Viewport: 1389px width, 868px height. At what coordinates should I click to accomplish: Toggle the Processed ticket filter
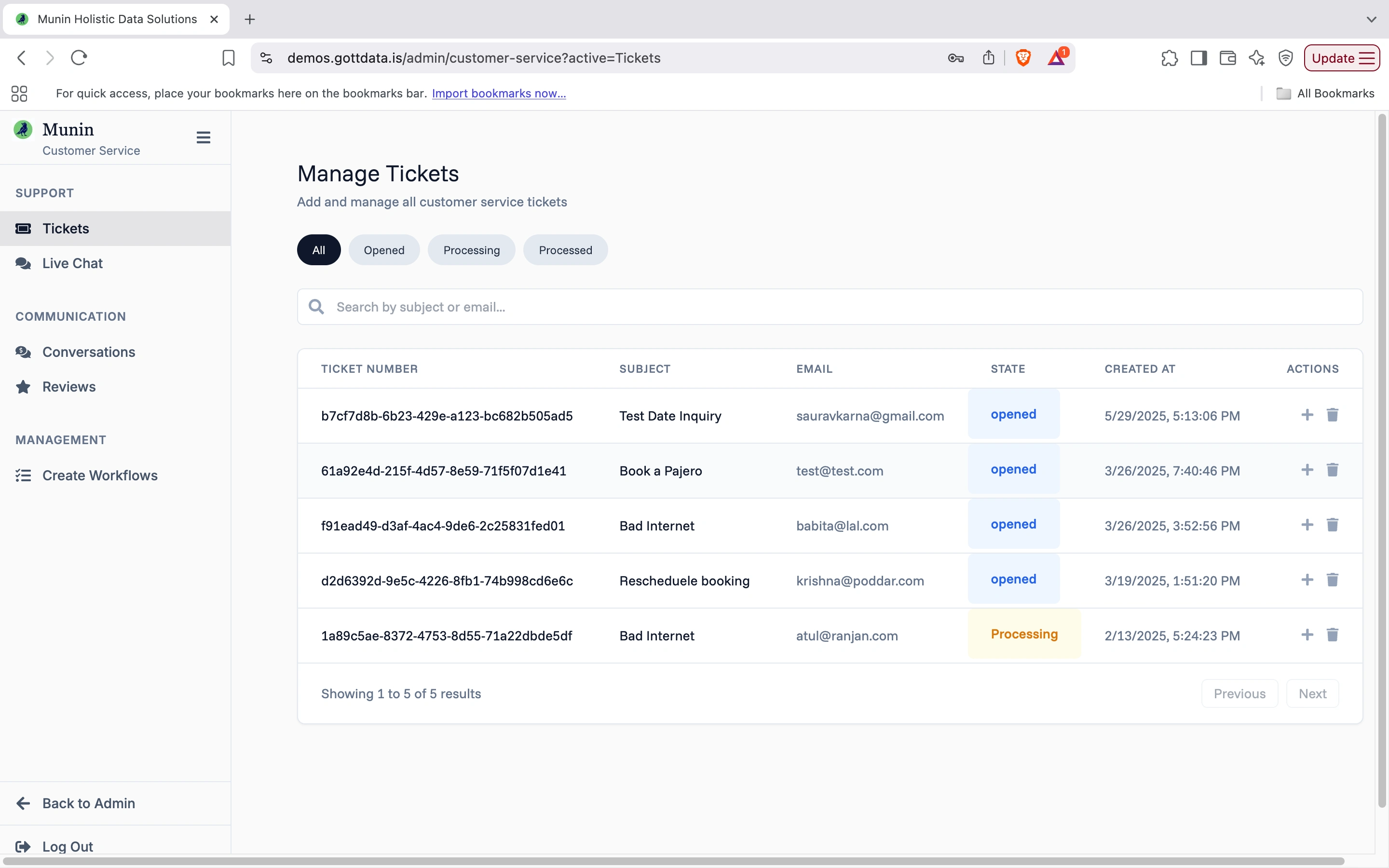tap(565, 250)
